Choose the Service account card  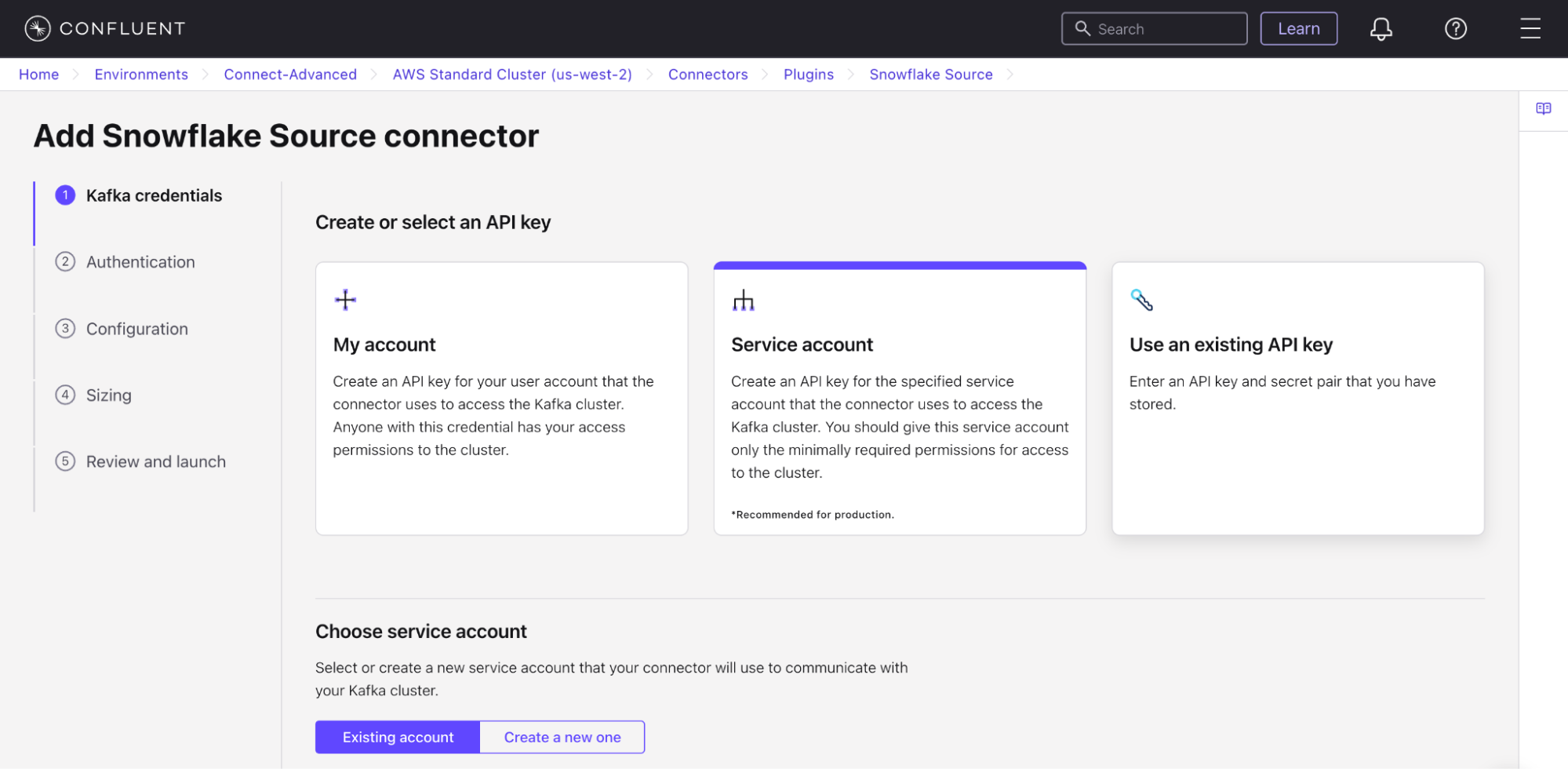[x=900, y=399]
